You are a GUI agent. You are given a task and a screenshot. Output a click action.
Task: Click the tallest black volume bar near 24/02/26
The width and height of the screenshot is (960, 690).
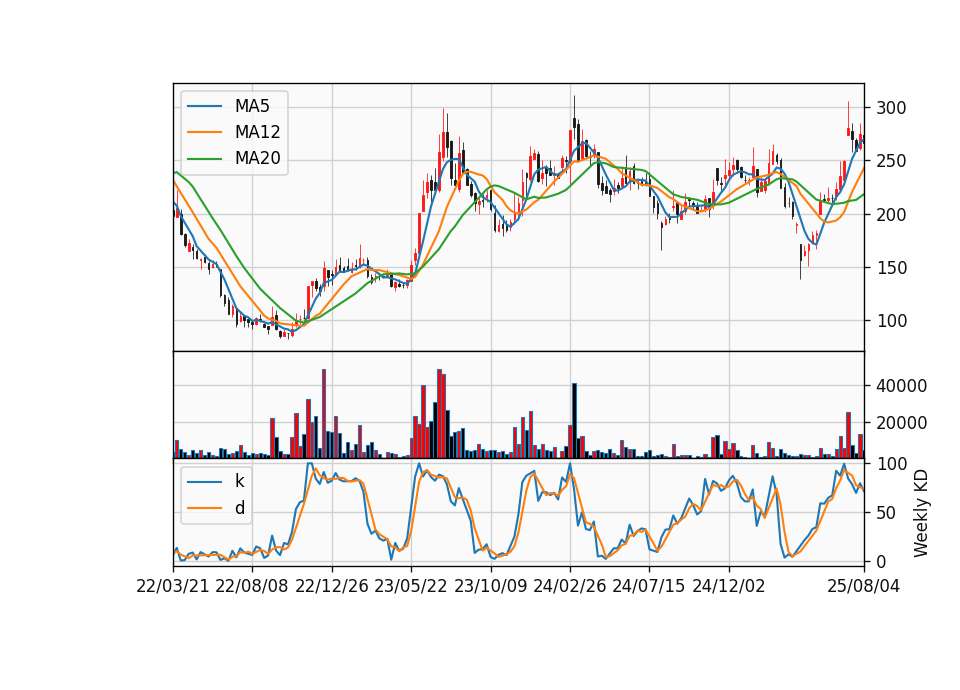pyautogui.click(x=574, y=421)
